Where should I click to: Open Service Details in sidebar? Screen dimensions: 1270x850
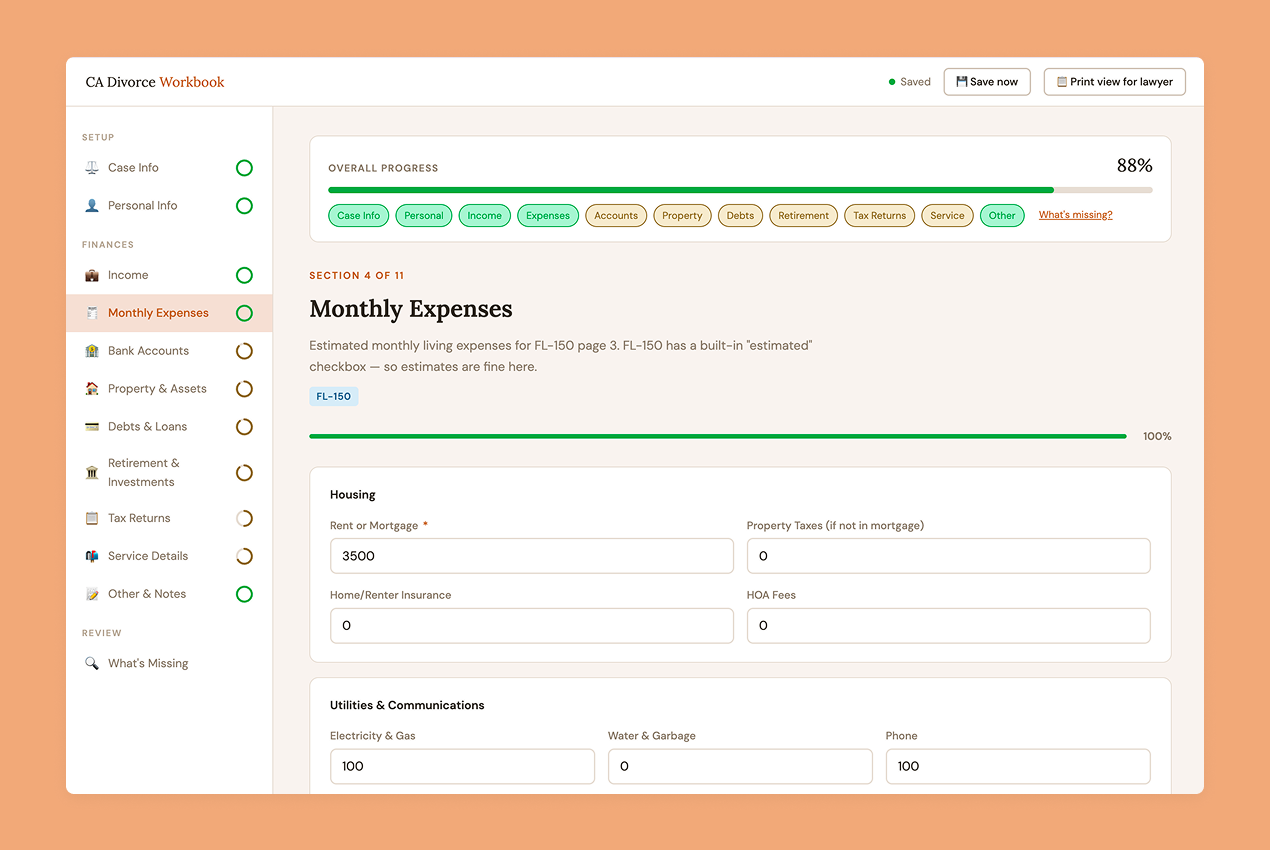click(169, 556)
